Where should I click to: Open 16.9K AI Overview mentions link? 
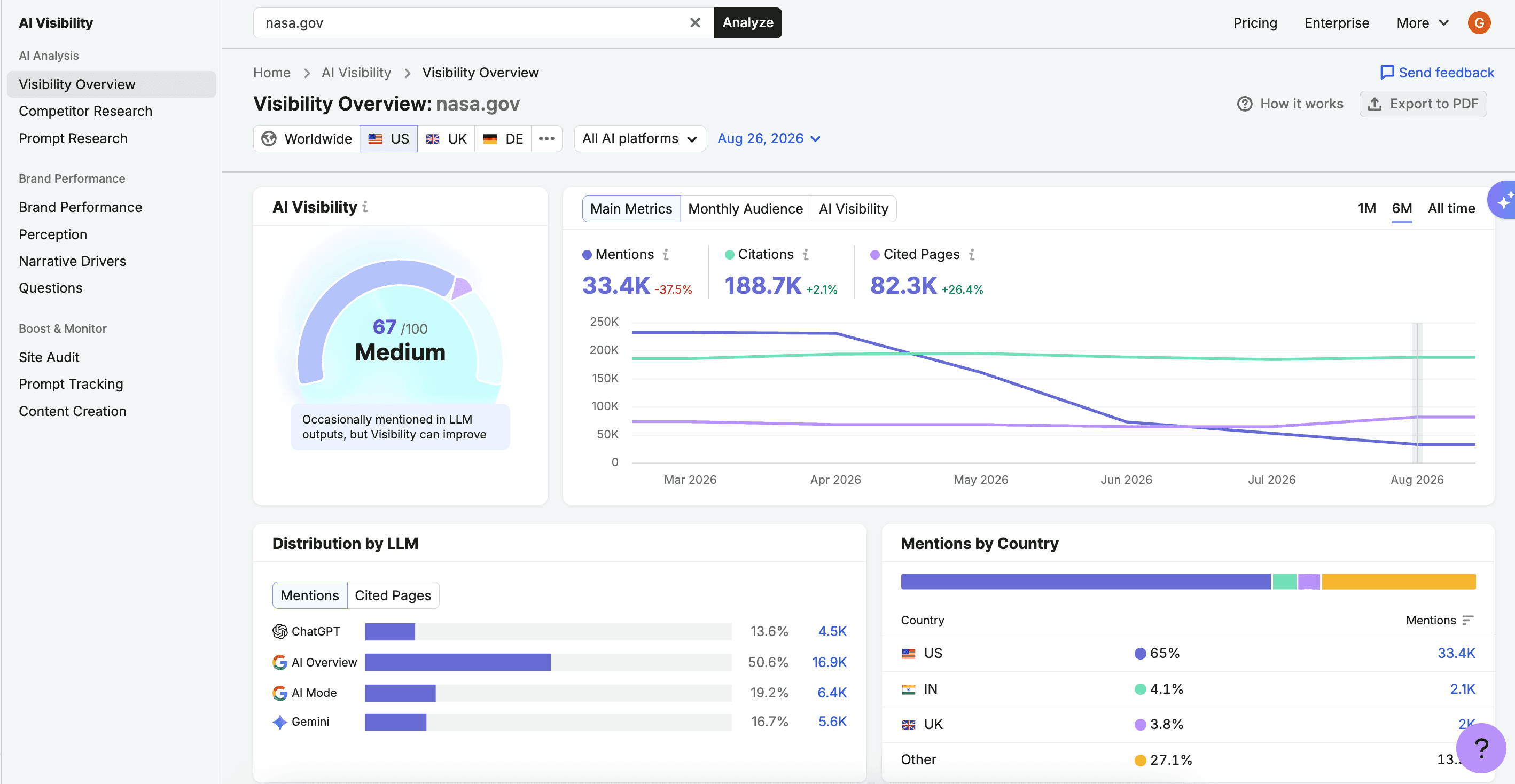click(829, 662)
